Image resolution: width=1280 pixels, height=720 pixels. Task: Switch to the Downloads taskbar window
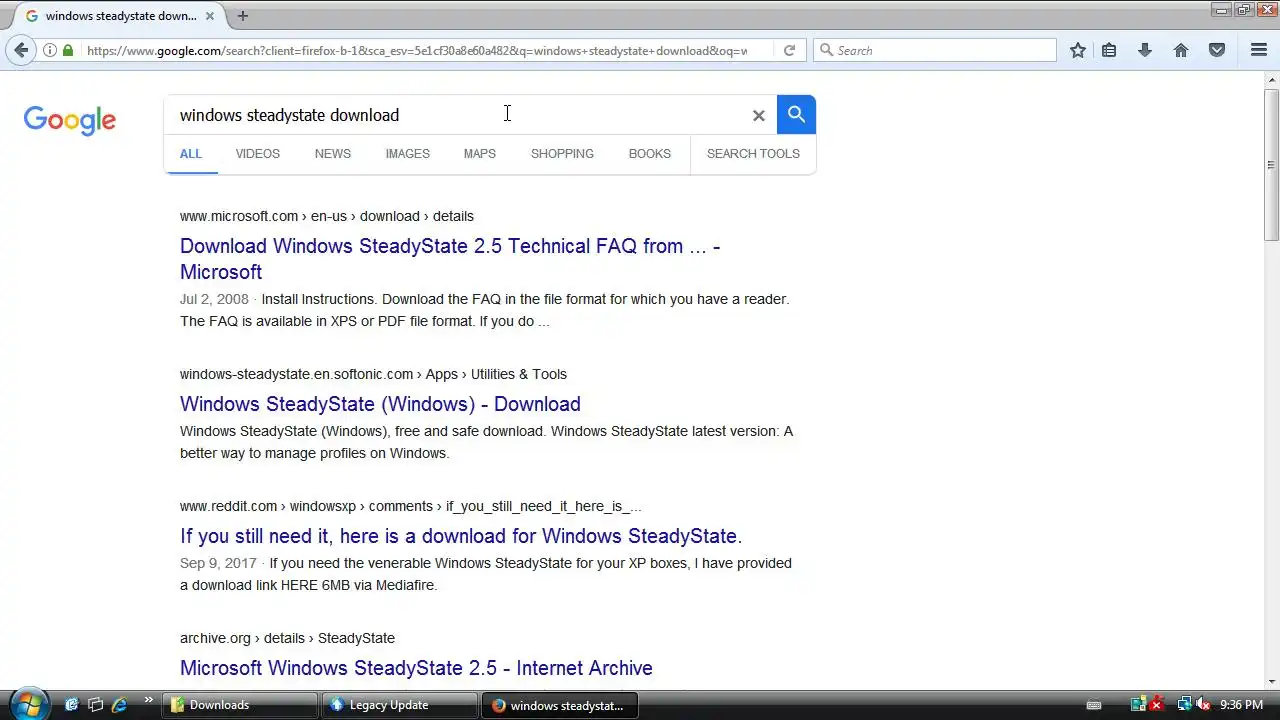pos(241,705)
